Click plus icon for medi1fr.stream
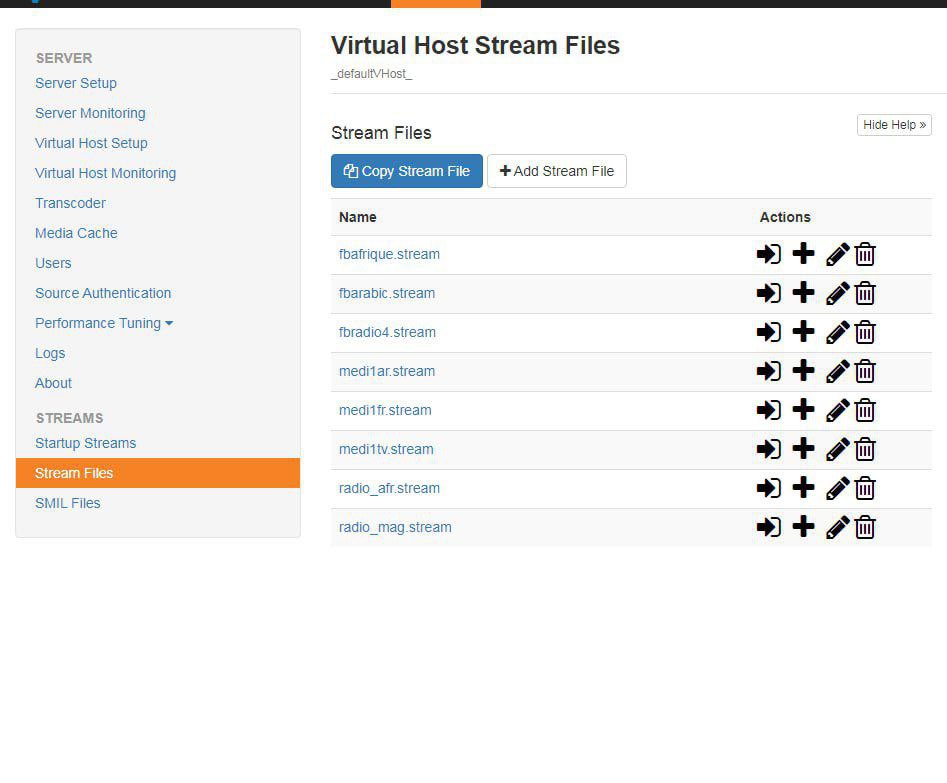 [803, 410]
